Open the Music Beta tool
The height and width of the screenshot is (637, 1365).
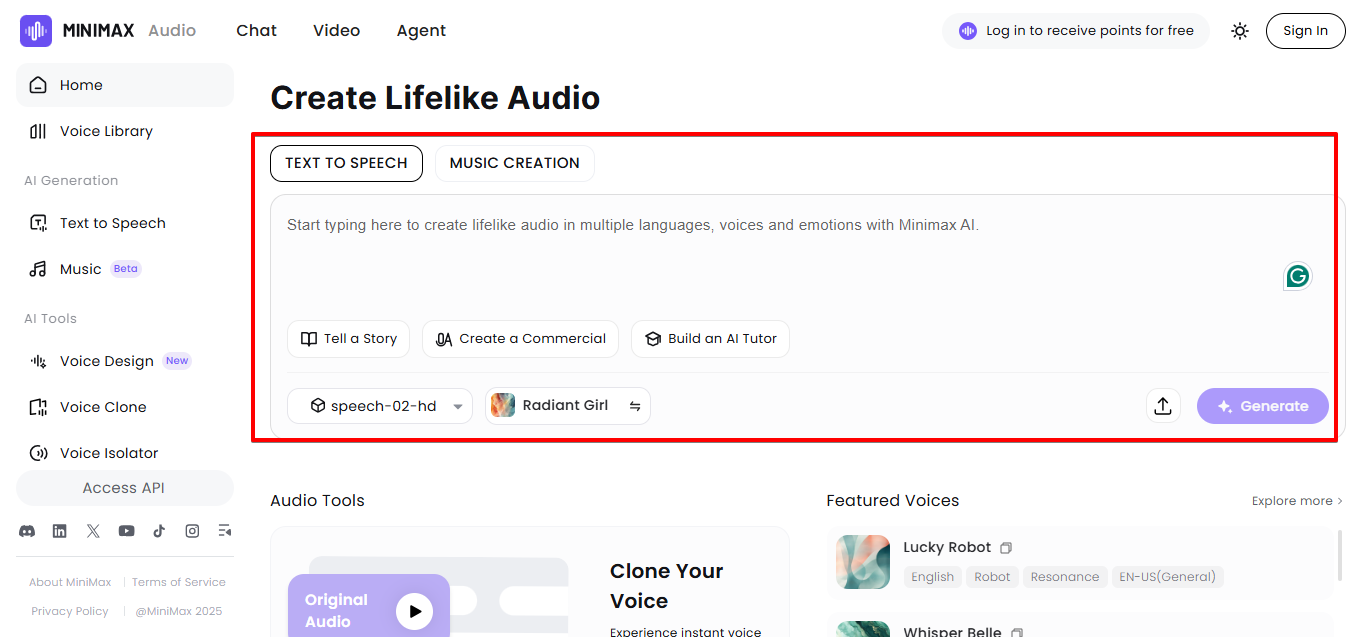coord(80,268)
